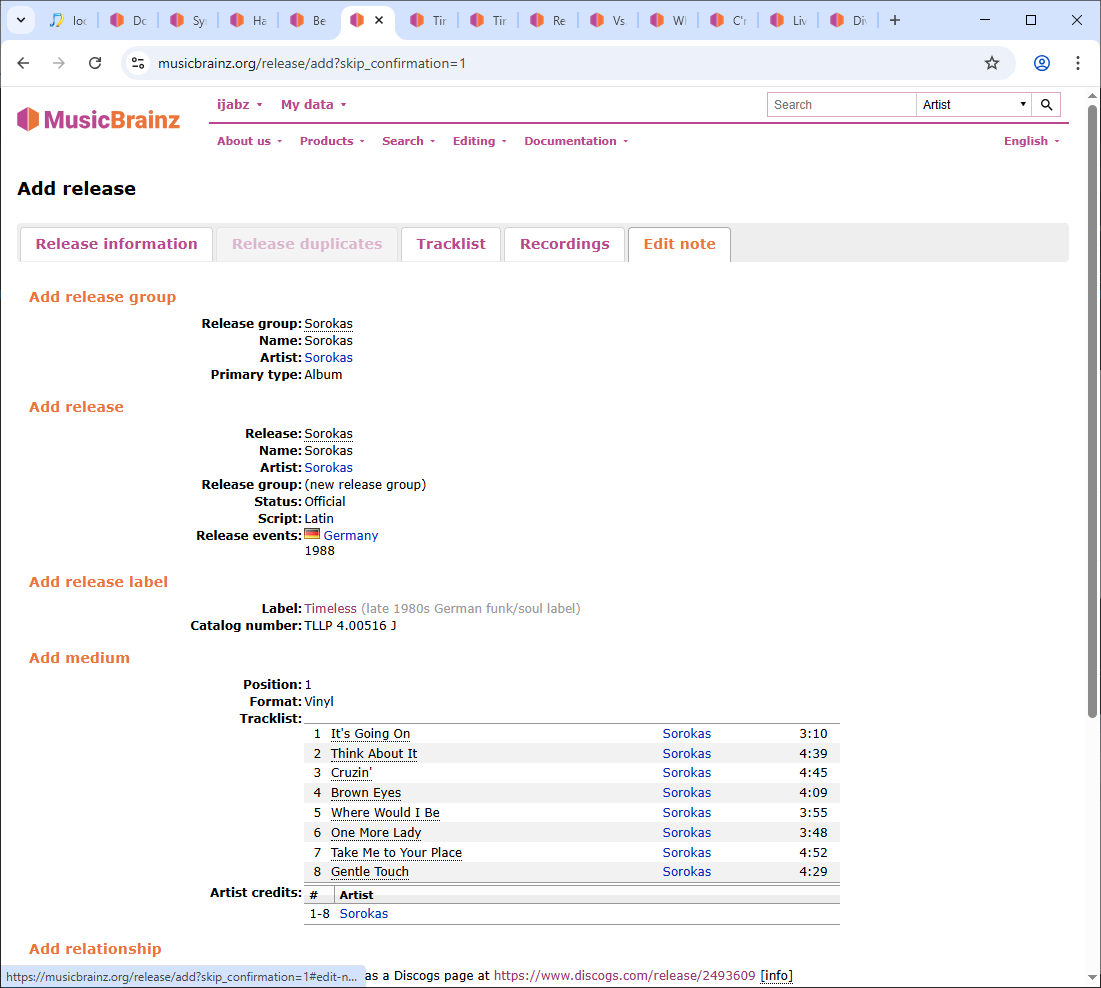Click the browser address bar URL
The image size is (1101, 988).
(312, 63)
